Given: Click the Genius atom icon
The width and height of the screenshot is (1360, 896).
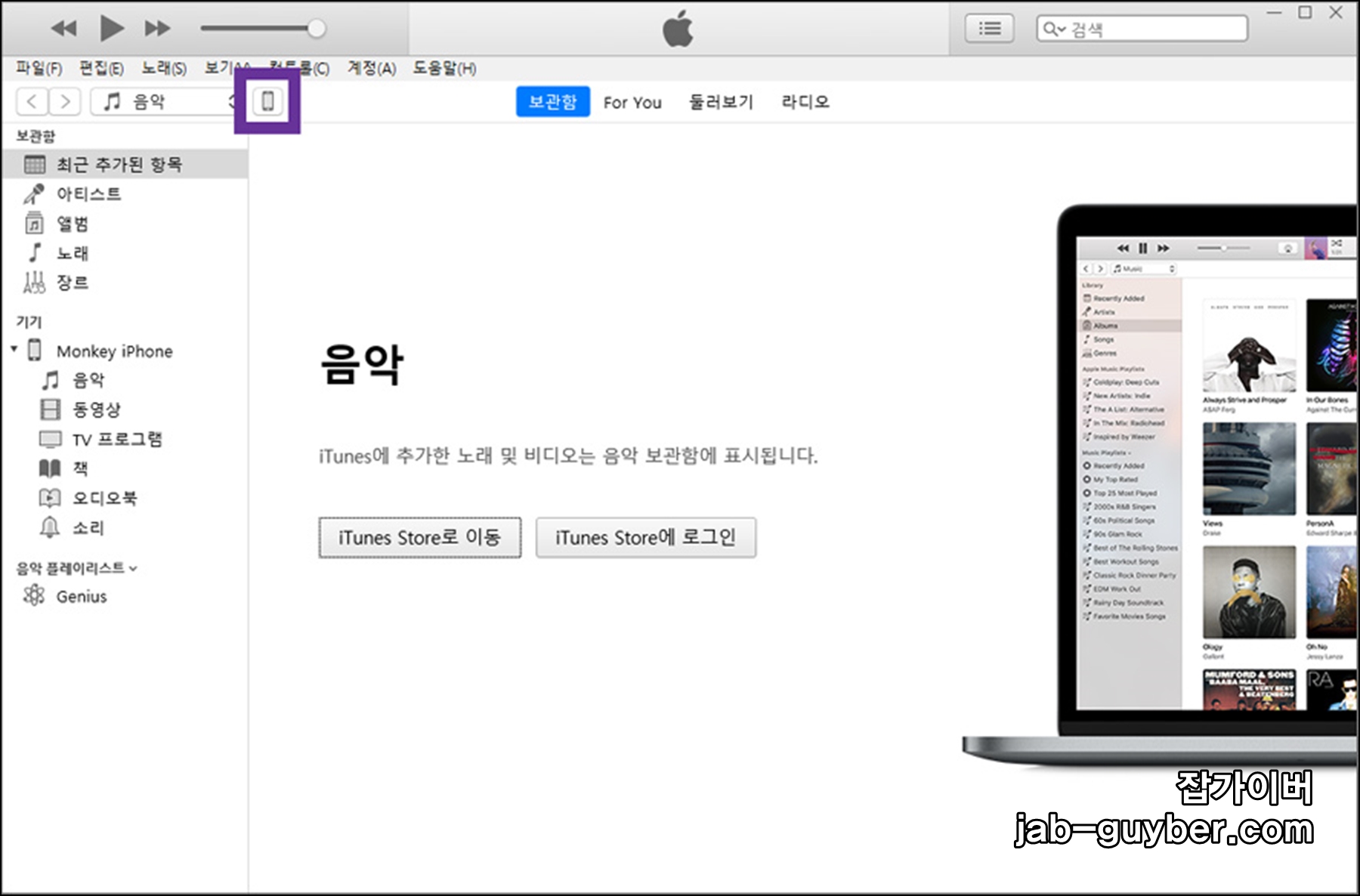Looking at the screenshot, I should coord(34,595).
